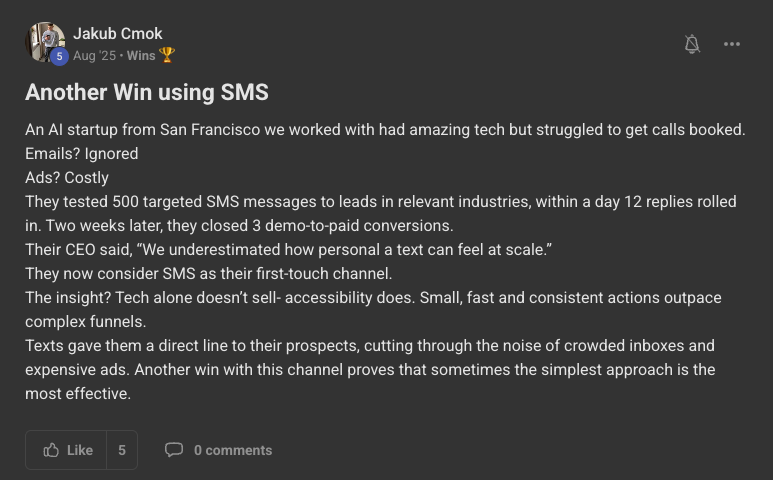Click the Aug '25 post timestamp
The width and height of the screenshot is (773, 480).
tap(94, 55)
